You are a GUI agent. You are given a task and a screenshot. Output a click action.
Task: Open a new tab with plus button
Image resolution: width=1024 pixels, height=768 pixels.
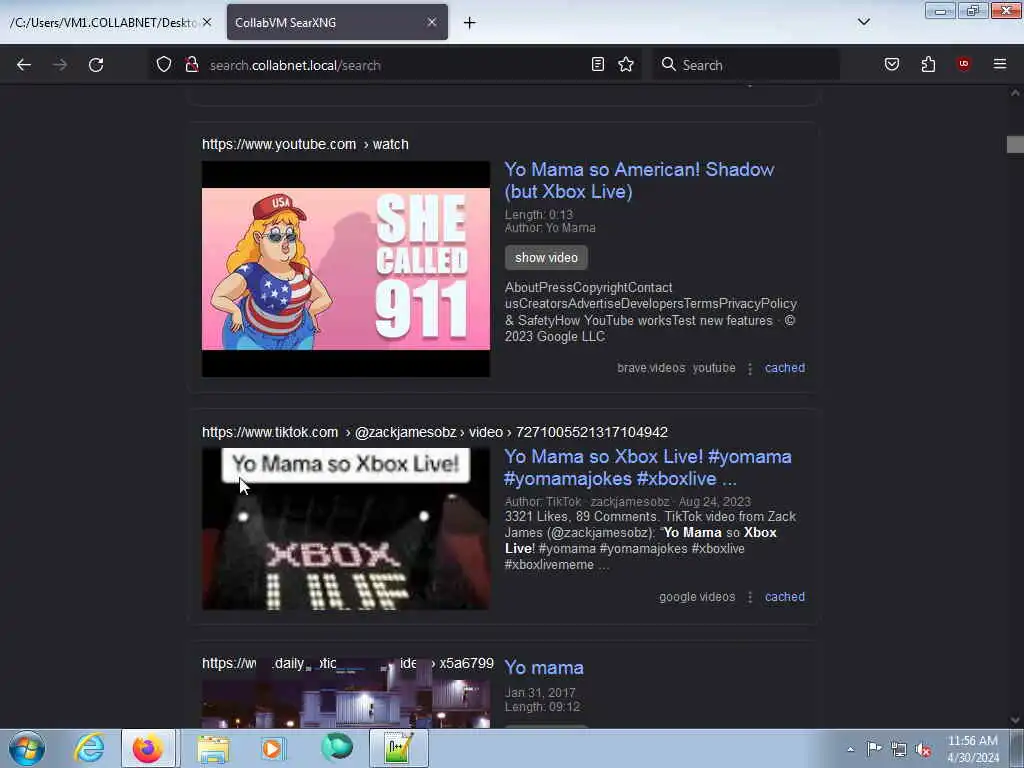click(x=470, y=23)
